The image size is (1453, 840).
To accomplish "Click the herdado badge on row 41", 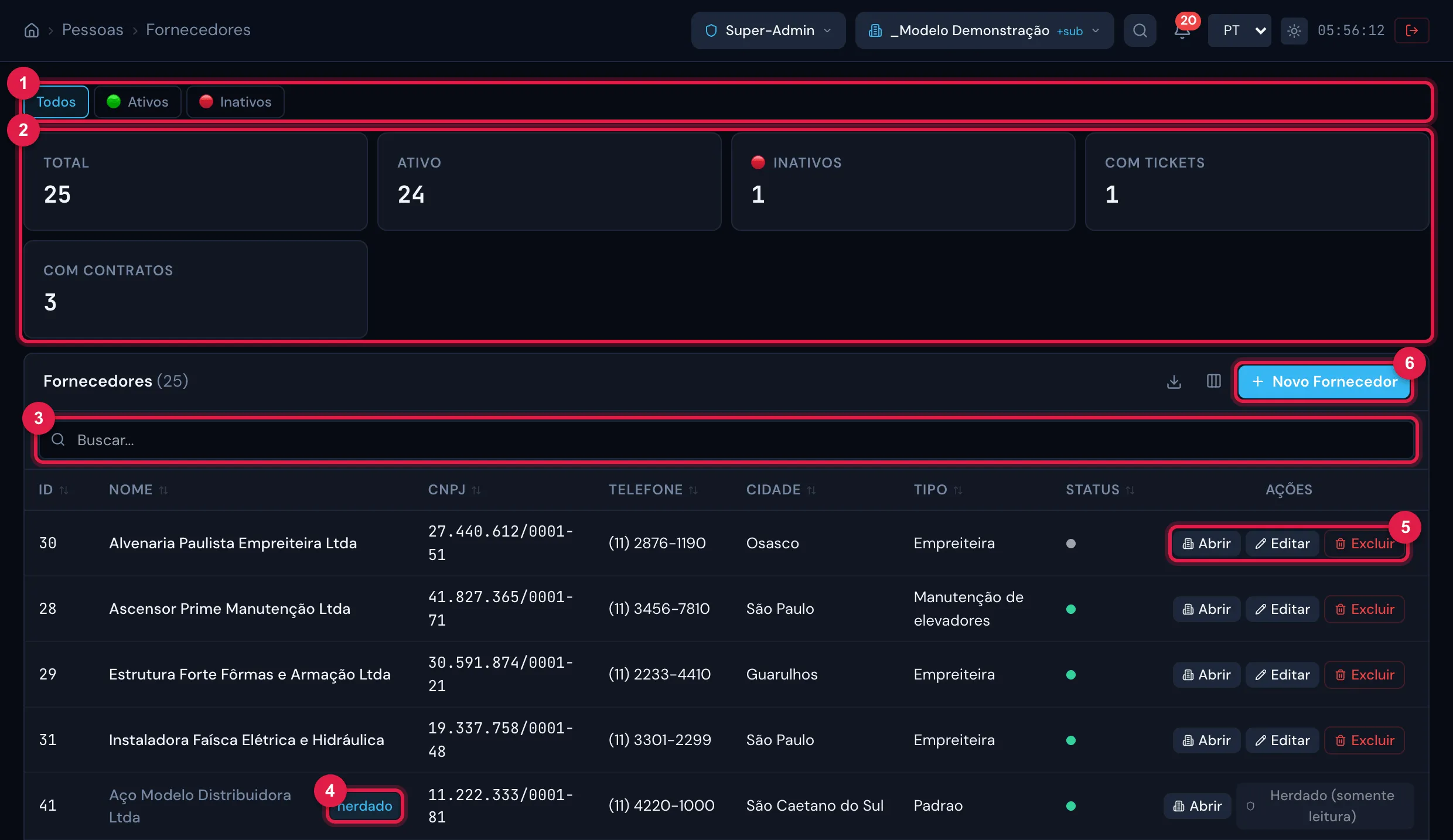I will pos(364,806).
